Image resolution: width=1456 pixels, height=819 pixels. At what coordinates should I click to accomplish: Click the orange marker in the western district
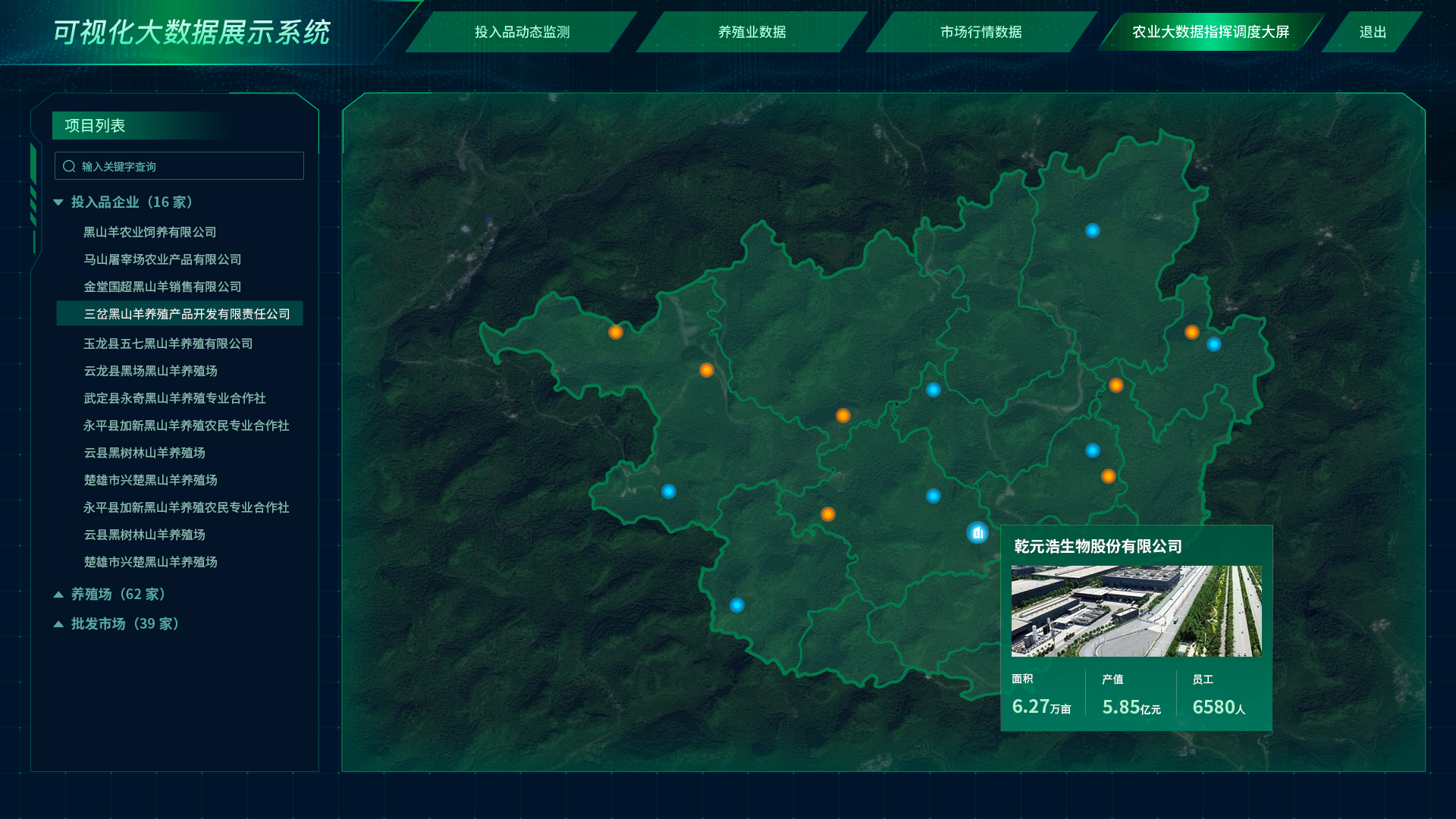pos(616,331)
